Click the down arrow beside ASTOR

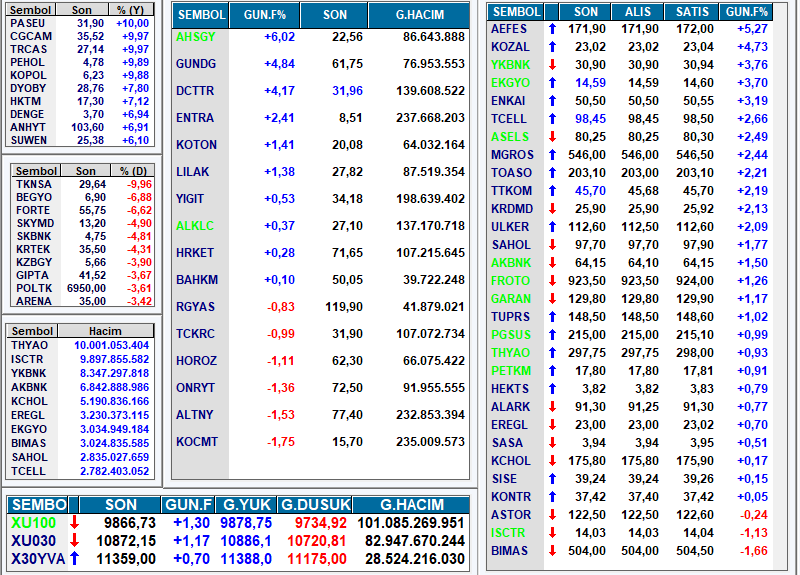(x=552, y=515)
